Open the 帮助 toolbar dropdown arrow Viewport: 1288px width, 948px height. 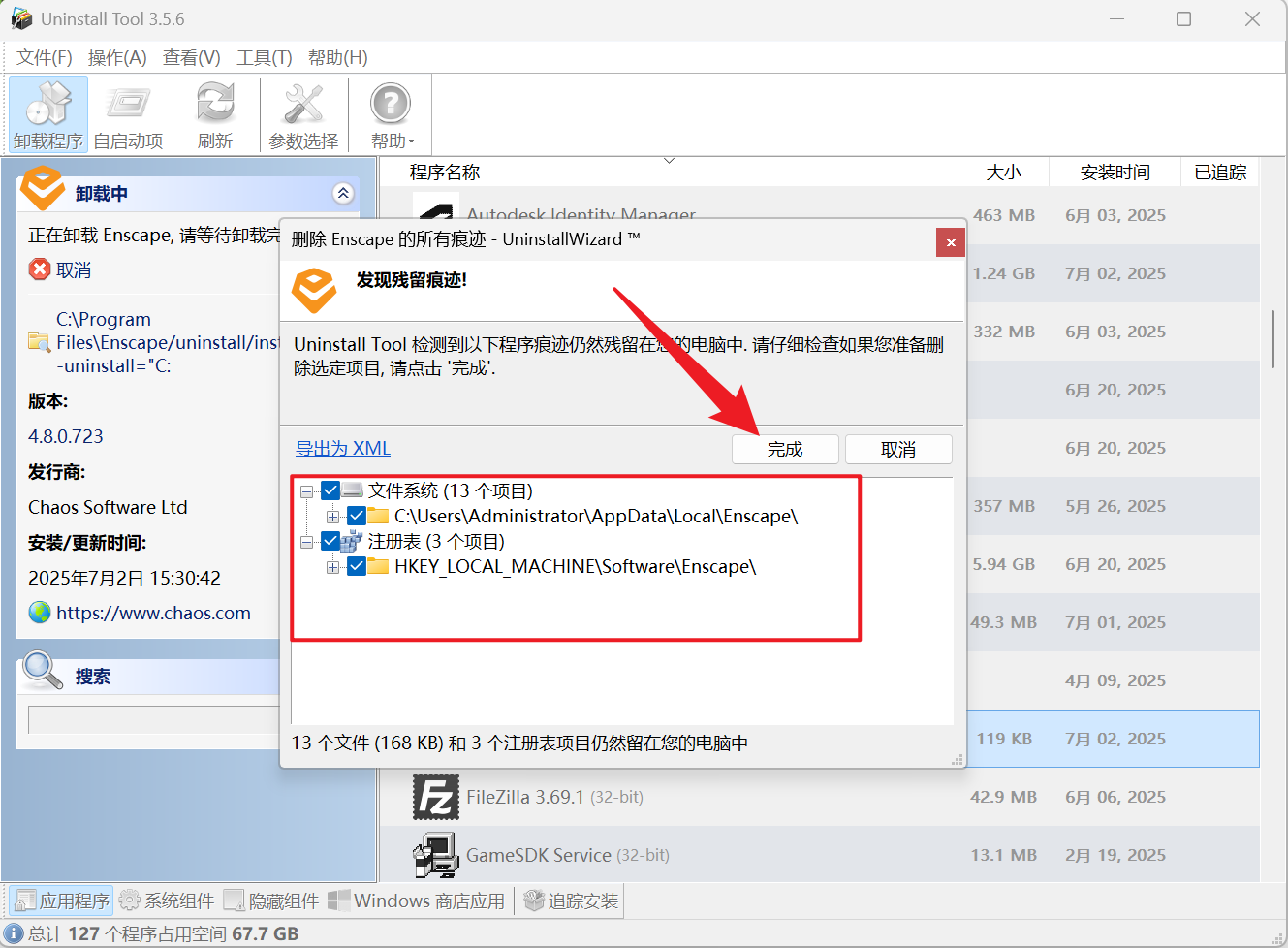[411, 142]
